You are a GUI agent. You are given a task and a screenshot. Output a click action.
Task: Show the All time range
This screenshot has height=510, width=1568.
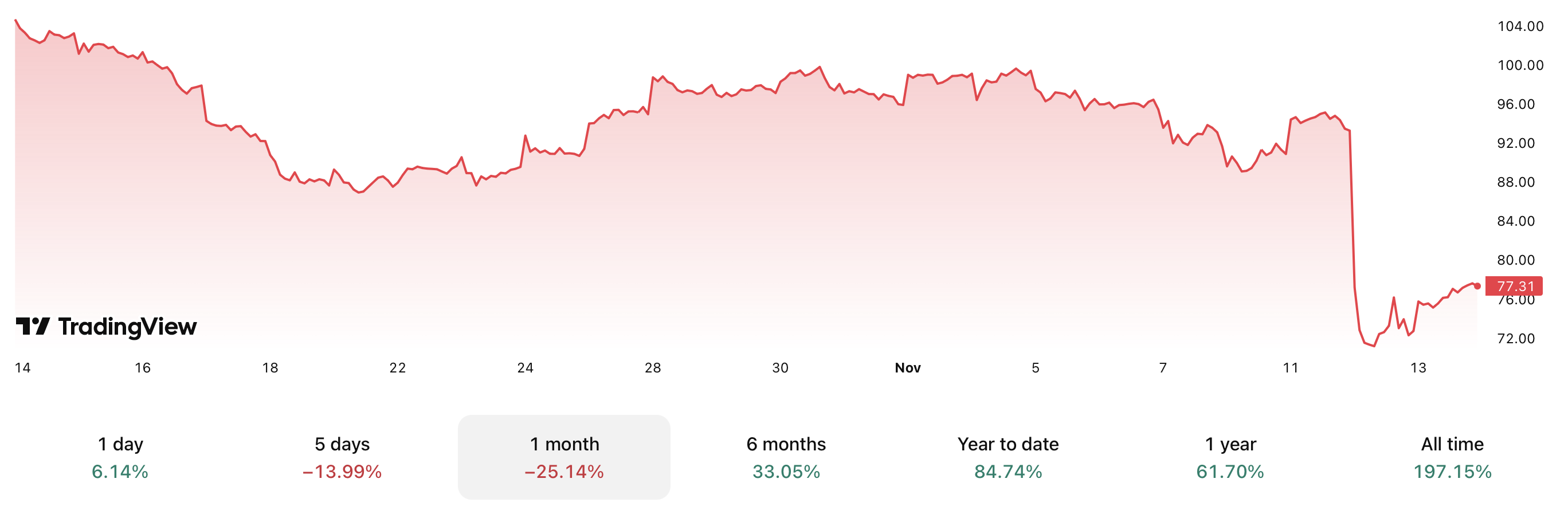(1452, 457)
